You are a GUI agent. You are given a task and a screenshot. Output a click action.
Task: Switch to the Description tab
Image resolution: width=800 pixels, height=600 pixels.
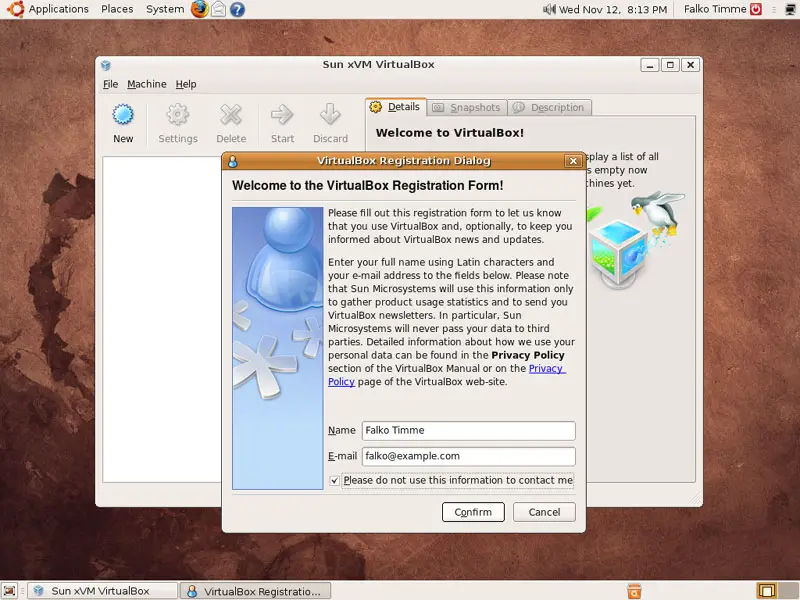pyautogui.click(x=549, y=108)
